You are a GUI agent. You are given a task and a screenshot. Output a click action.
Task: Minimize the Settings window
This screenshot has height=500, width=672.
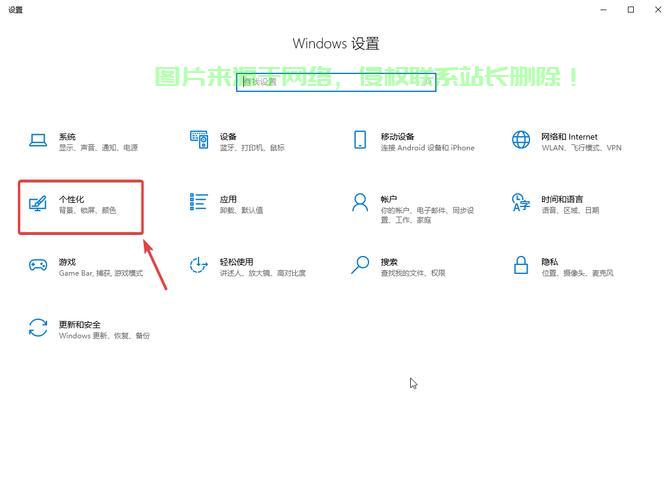coord(603,9)
